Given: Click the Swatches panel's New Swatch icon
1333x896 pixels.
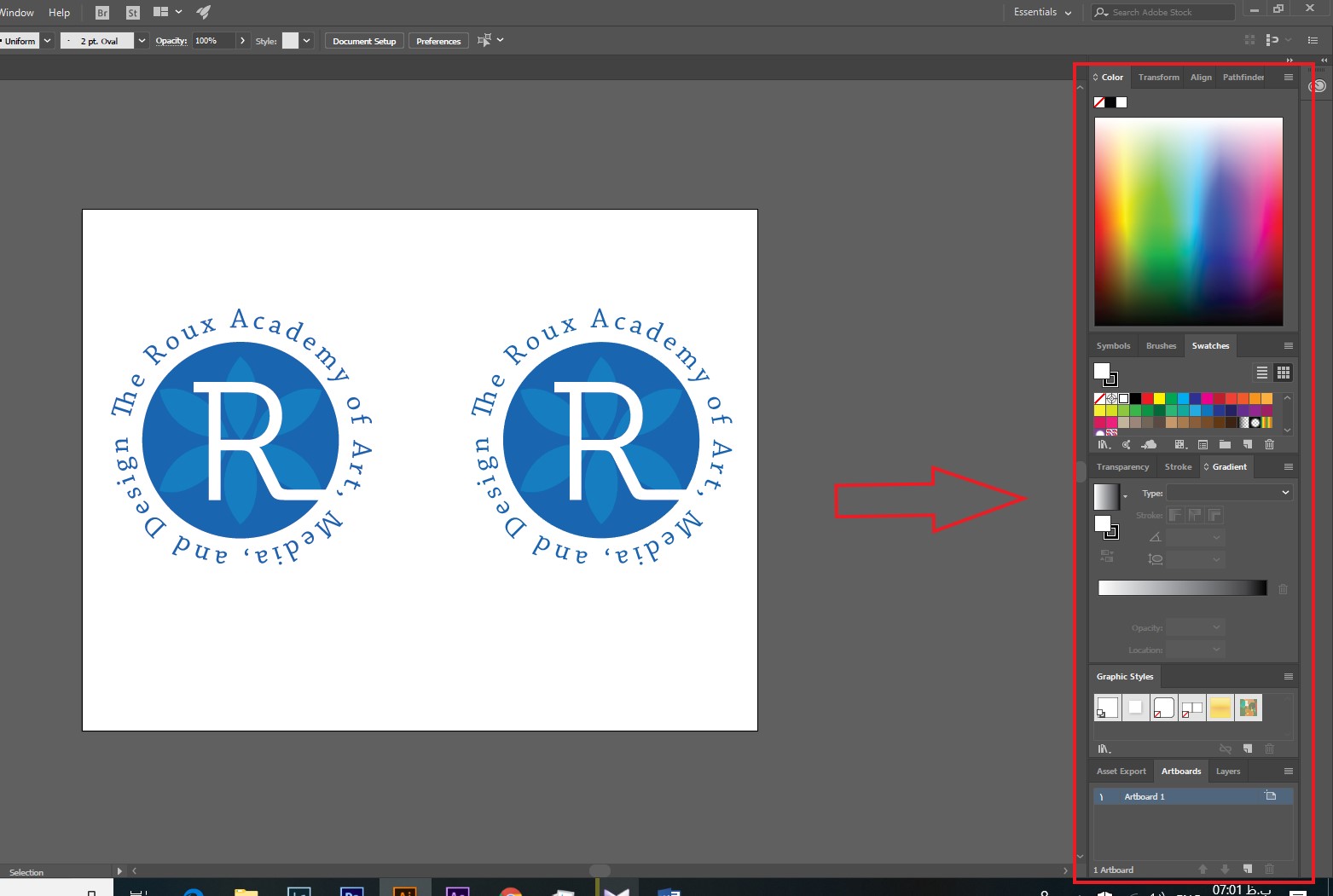Looking at the screenshot, I should coord(1248,444).
